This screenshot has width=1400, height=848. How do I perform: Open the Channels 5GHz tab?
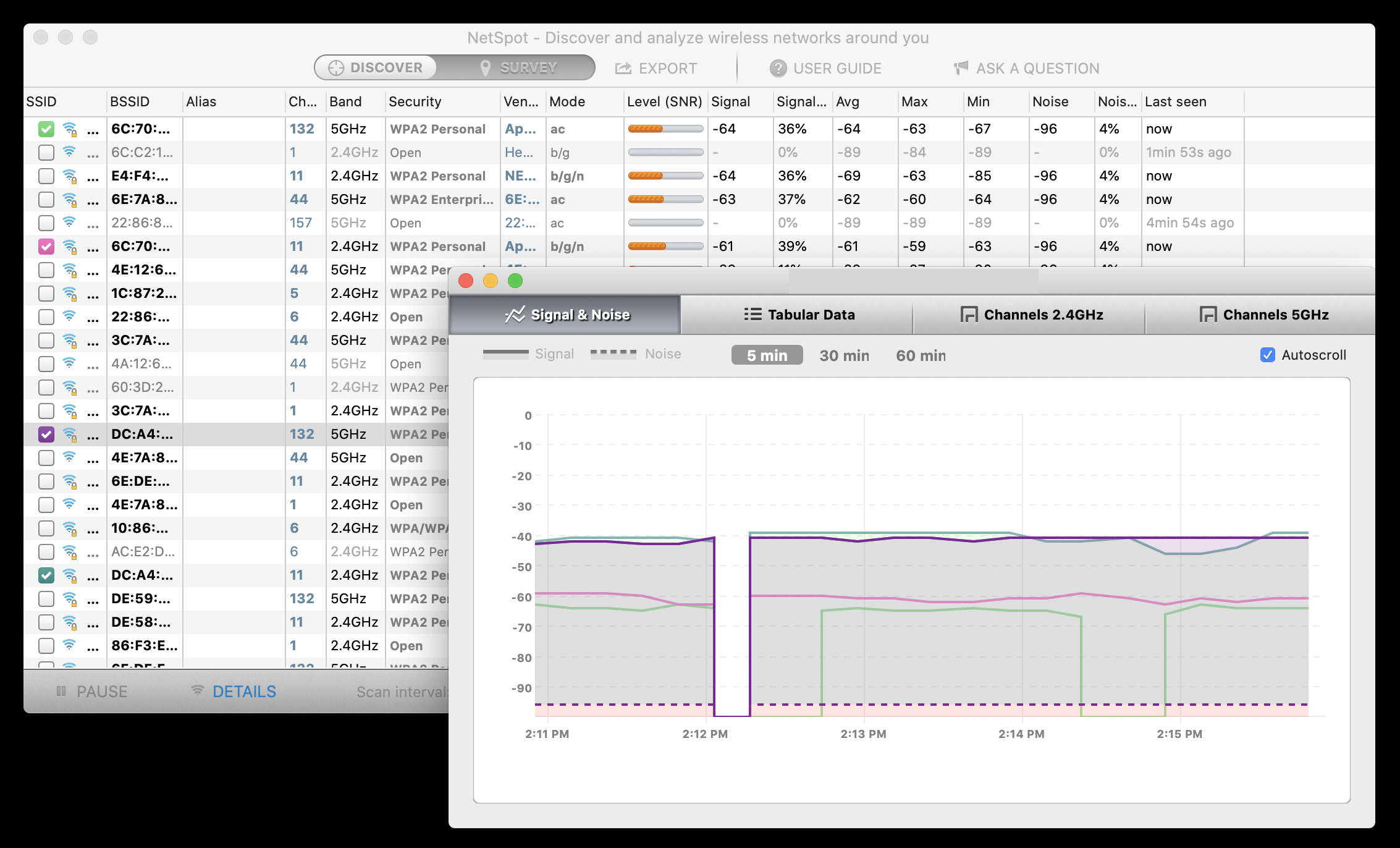point(1260,315)
